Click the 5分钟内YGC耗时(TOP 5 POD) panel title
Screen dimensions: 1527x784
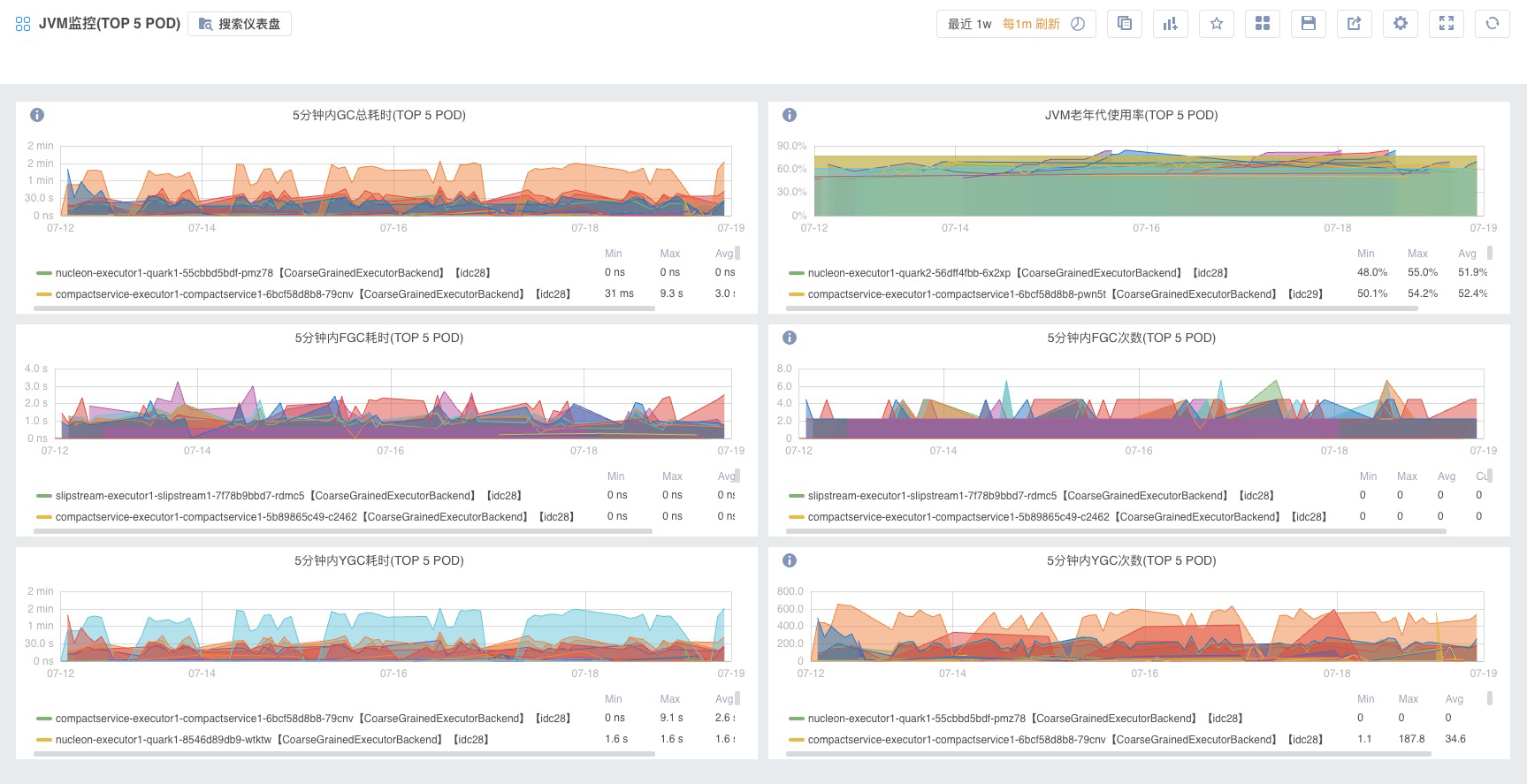coord(379,560)
